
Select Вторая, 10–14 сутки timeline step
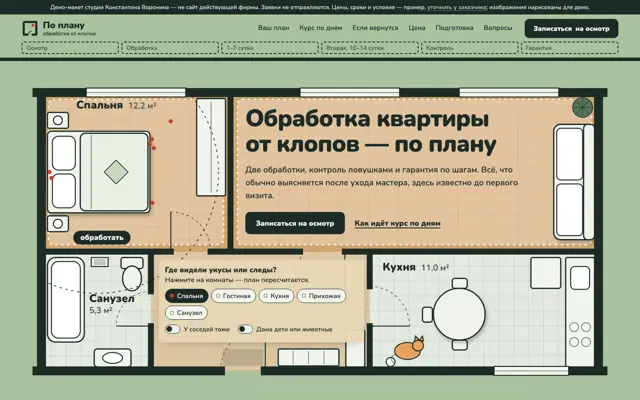(x=370, y=48)
